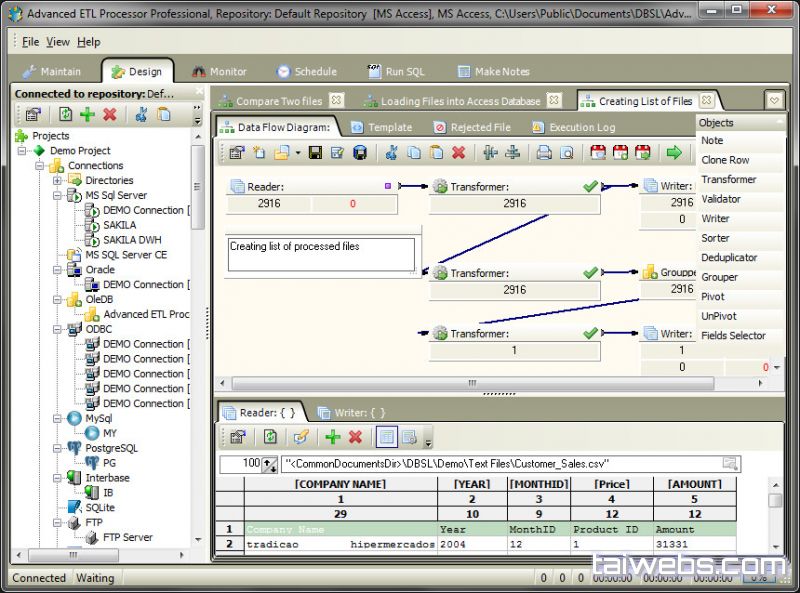
Task: Click the Print icon in diagram toolbar
Action: (544, 153)
